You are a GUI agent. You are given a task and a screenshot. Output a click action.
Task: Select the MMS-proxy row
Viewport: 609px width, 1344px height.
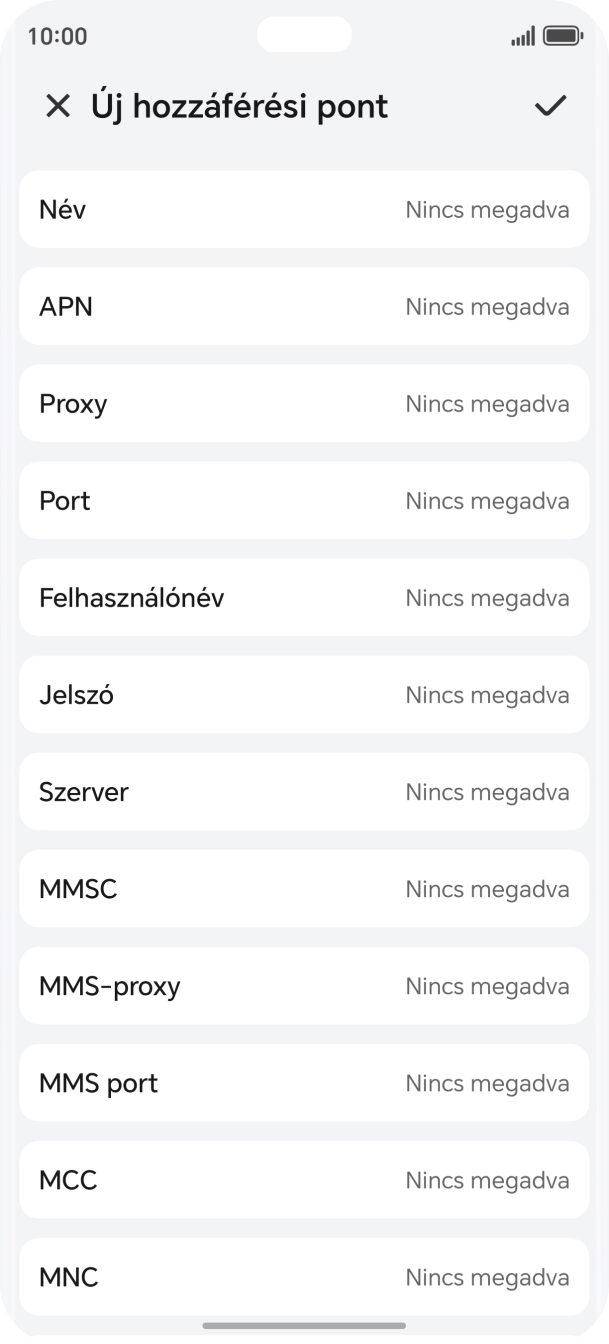click(x=304, y=985)
